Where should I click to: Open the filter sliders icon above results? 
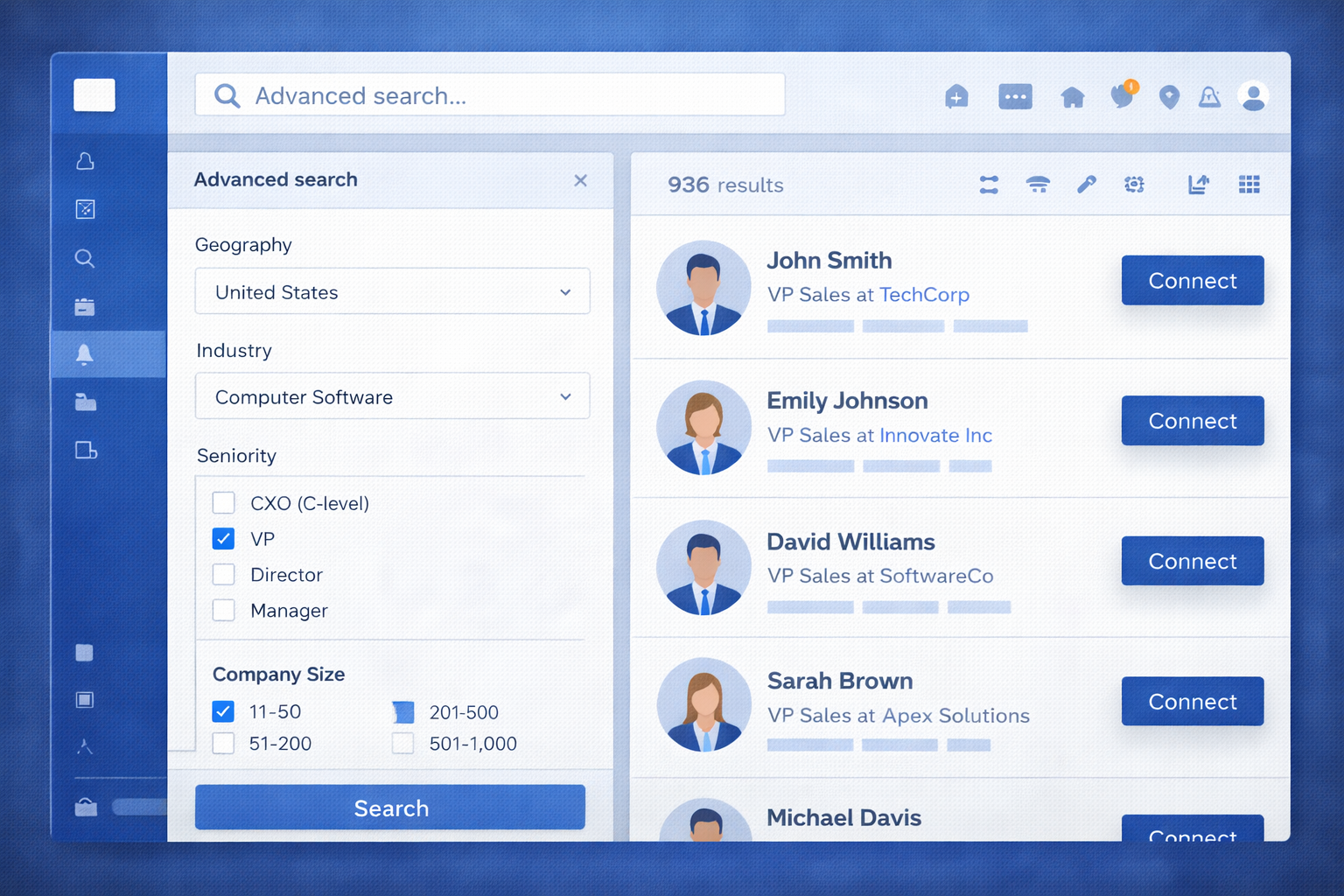click(x=989, y=185)
